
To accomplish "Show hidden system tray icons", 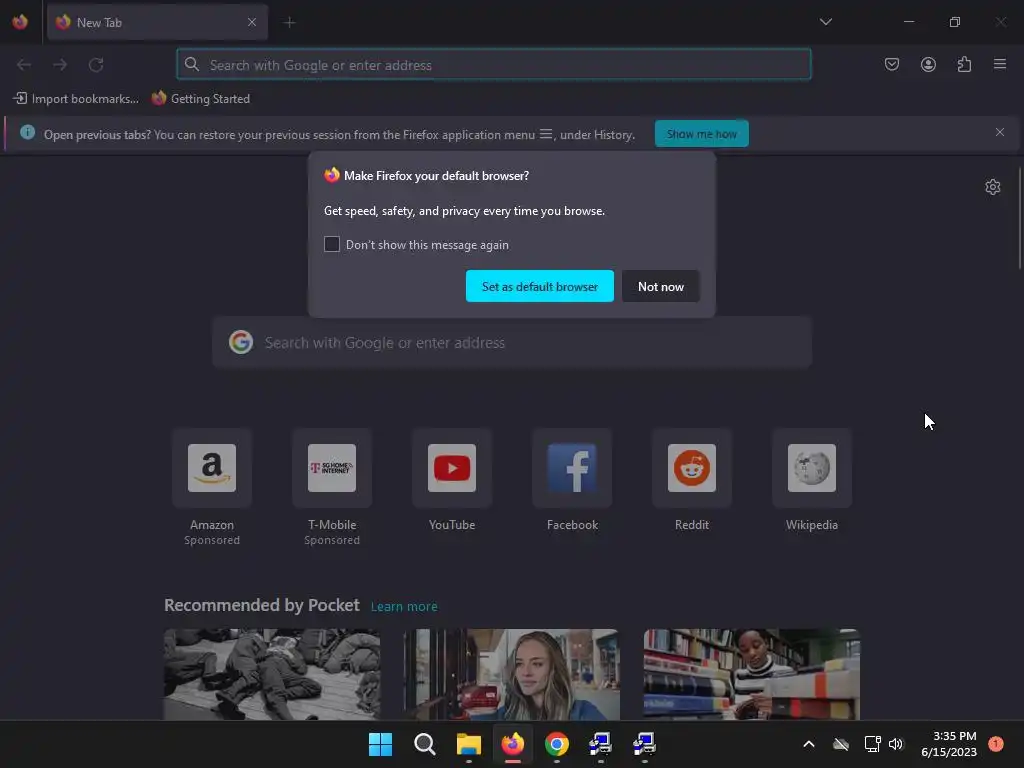I will click(808, 744).
